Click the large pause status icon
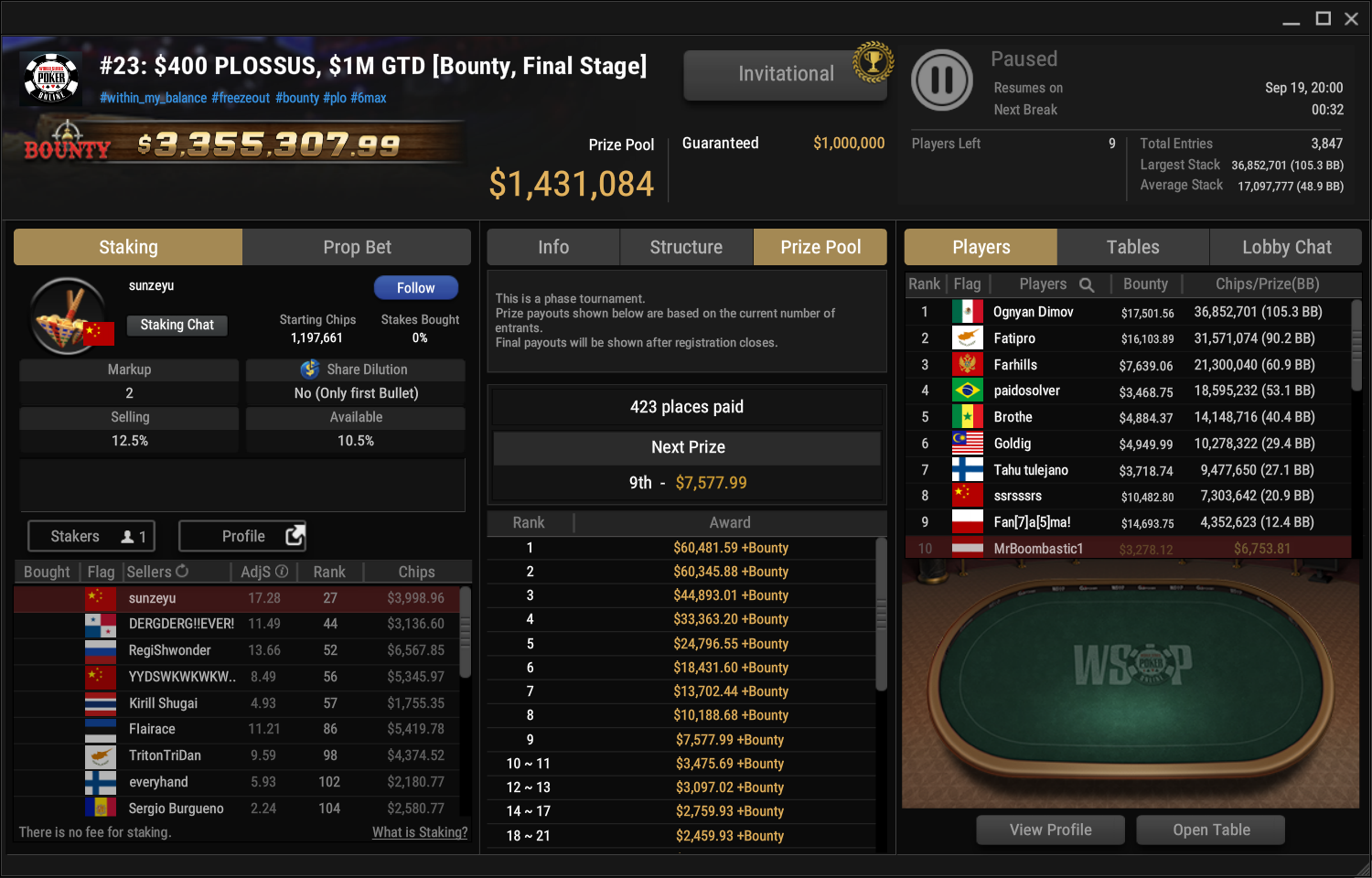 [942, 80]
